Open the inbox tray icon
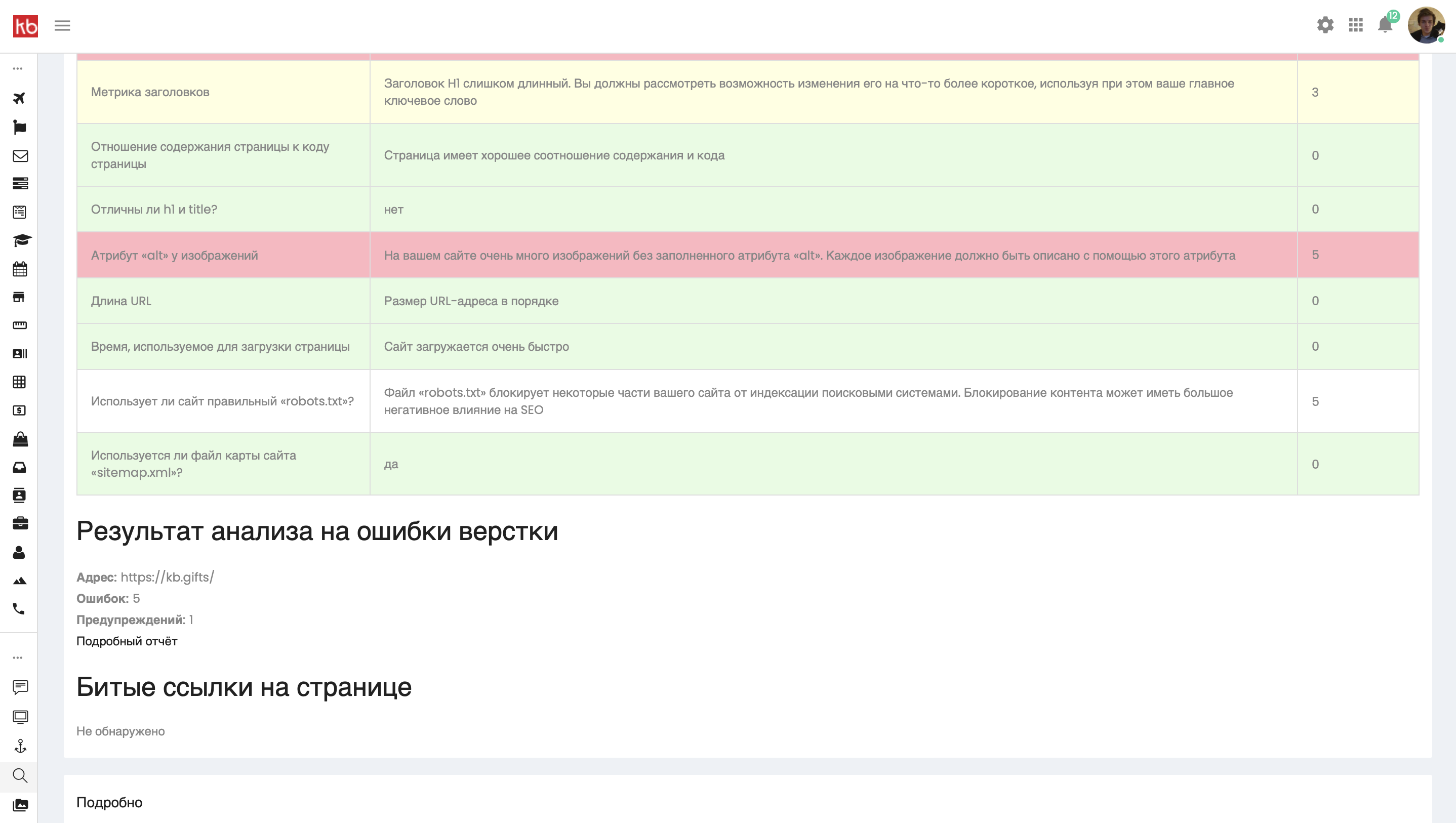The width and height of the screenshot is (1456, 823). [x=19, y=468]
